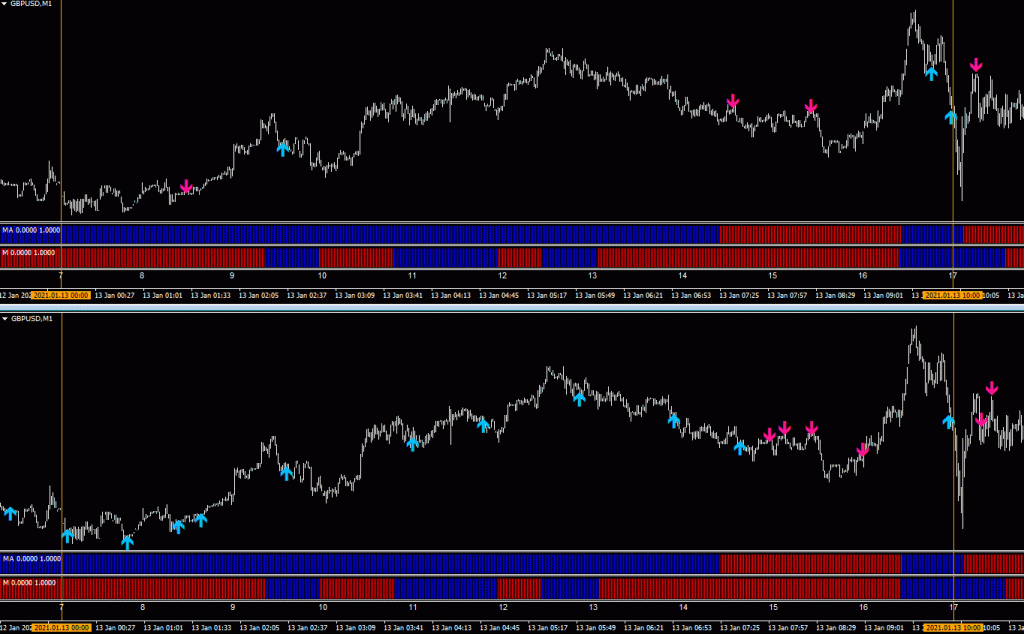Click lower chart time label 13 Jan 03:09
Image resolution: width=1024 pixels, height=634 pixels.
pyautogui.click(x=355, y=627)
